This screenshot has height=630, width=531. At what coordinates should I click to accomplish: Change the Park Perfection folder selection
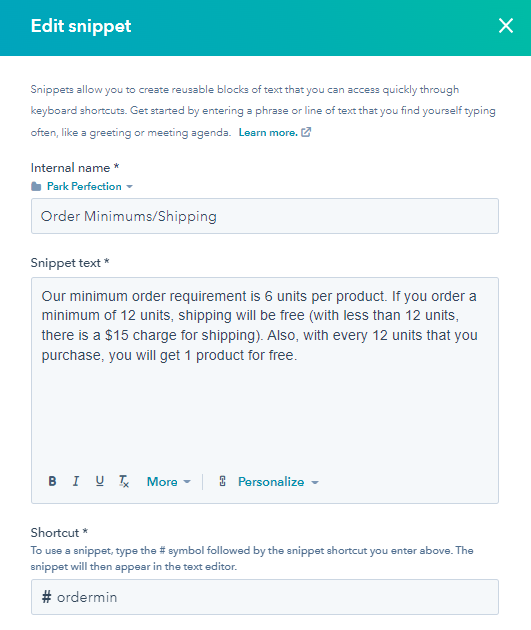(90, 186)
